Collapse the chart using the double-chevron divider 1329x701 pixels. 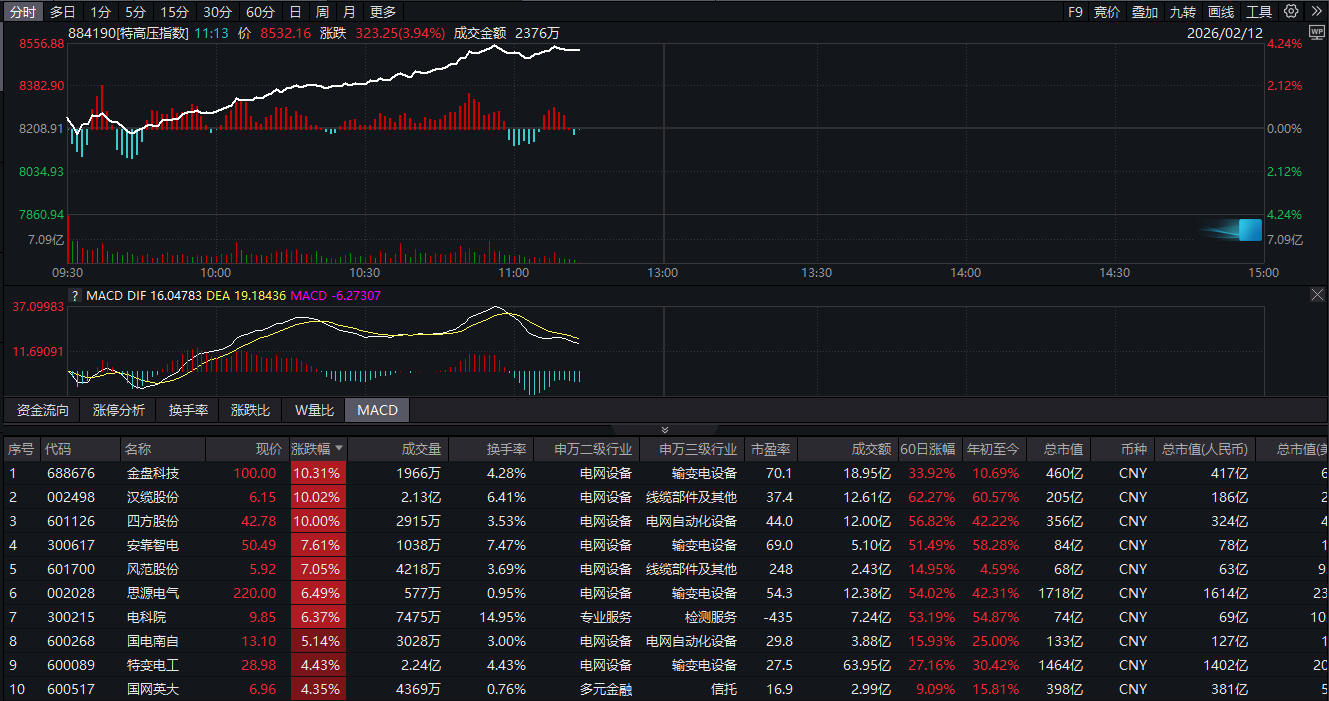click(x=664, y=429)
